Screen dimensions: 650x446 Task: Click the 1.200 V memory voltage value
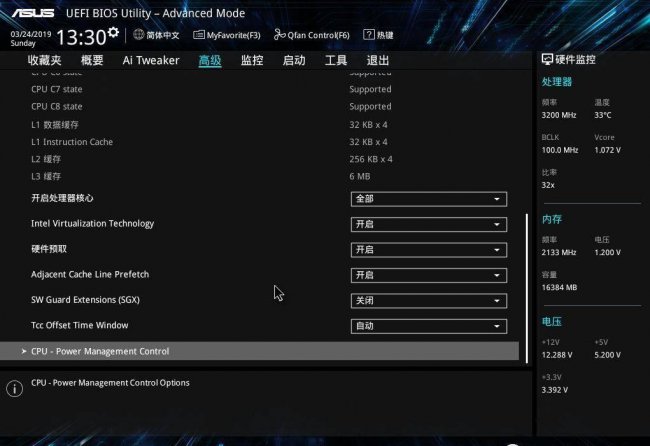pos(607,252)
